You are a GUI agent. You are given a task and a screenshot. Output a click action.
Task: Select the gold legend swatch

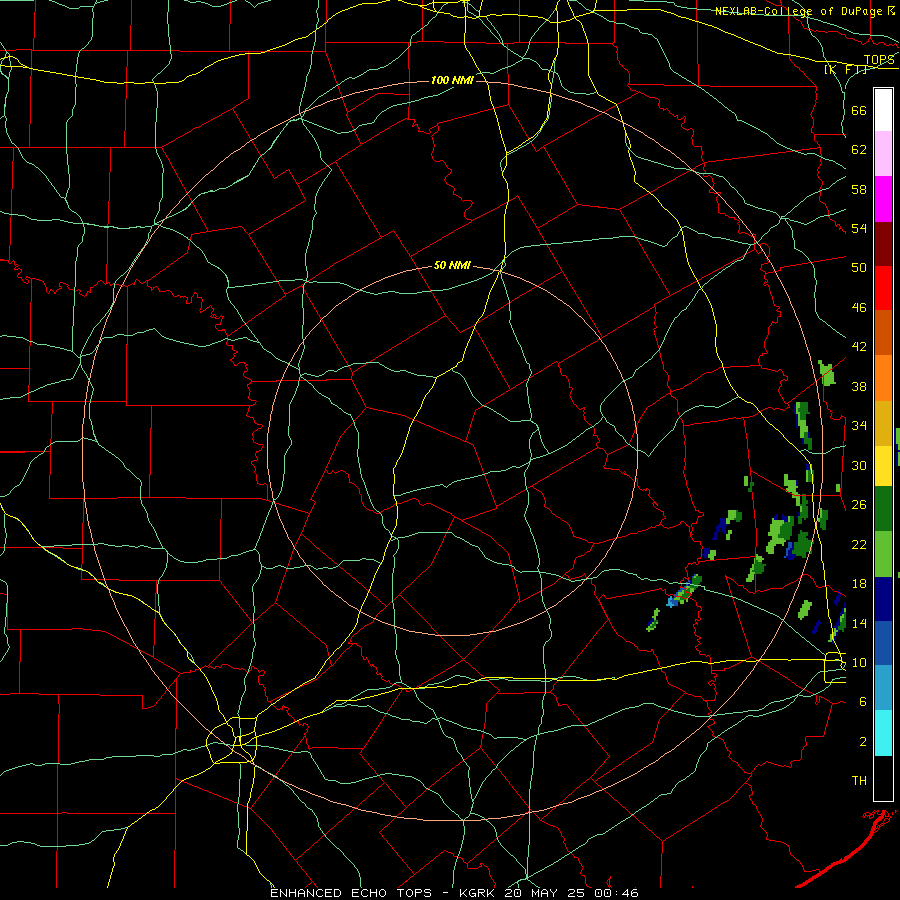click(883, 423)
